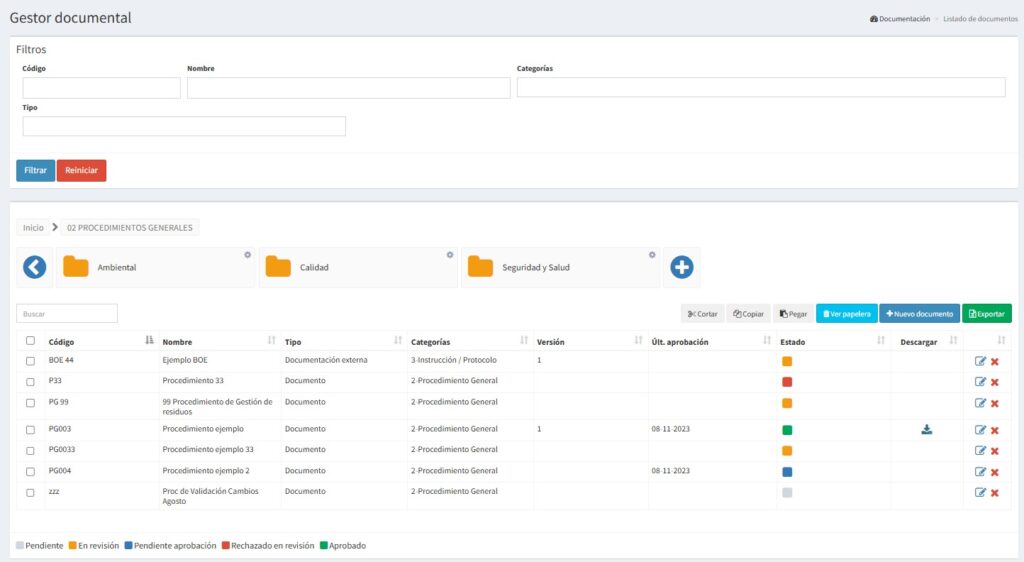The width and height of the screenshot is (1024, 562).
Task: Open settings gear of Ambiental folder
Action: tap(248, 255)
